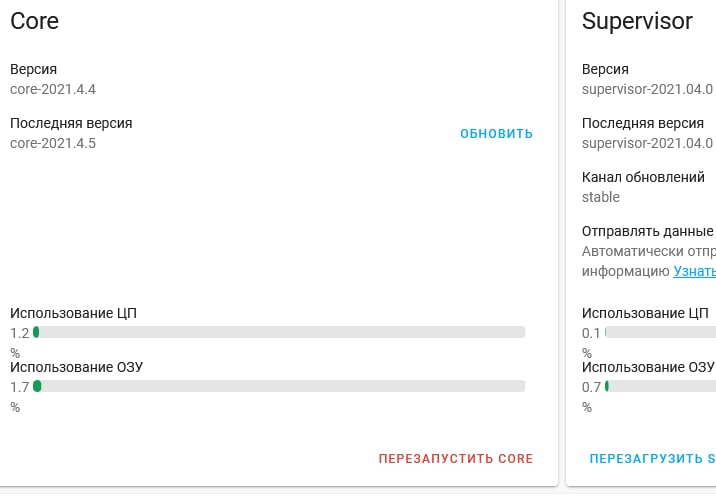
Task: Select the Core card title
Action: coord(34,21)
